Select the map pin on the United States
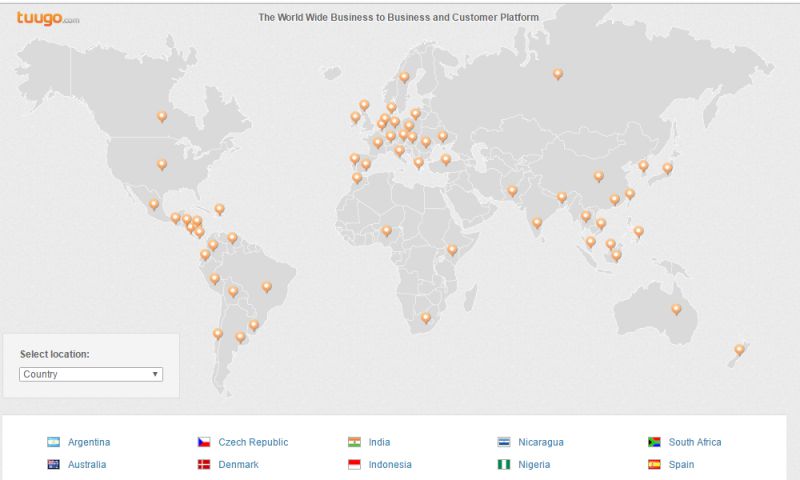Image resolution: width=800 pixels, height=480 pixels. 162,165
